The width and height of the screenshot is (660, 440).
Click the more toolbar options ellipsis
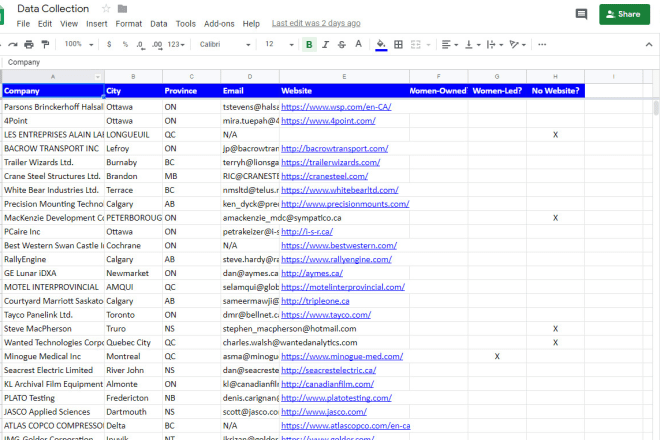pos(542,44)
